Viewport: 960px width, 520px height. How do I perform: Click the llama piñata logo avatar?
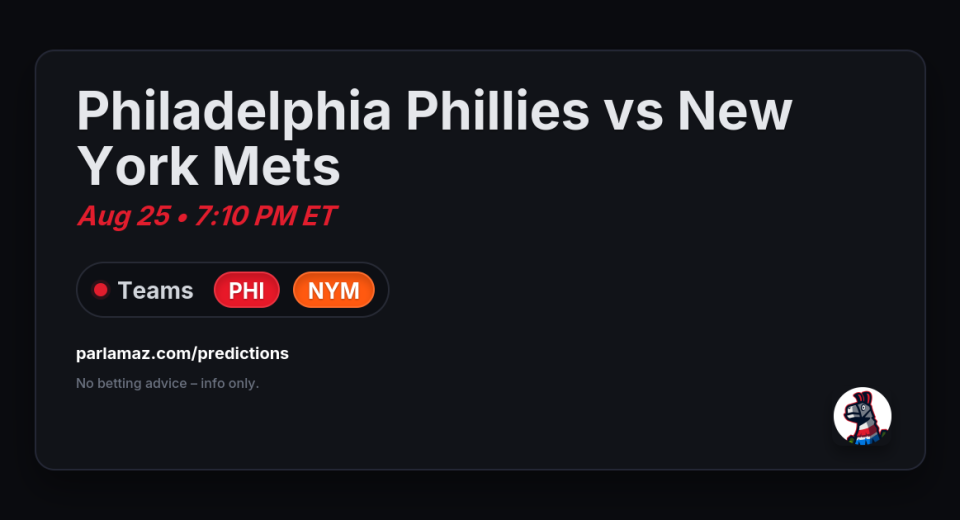coord(862,416)
